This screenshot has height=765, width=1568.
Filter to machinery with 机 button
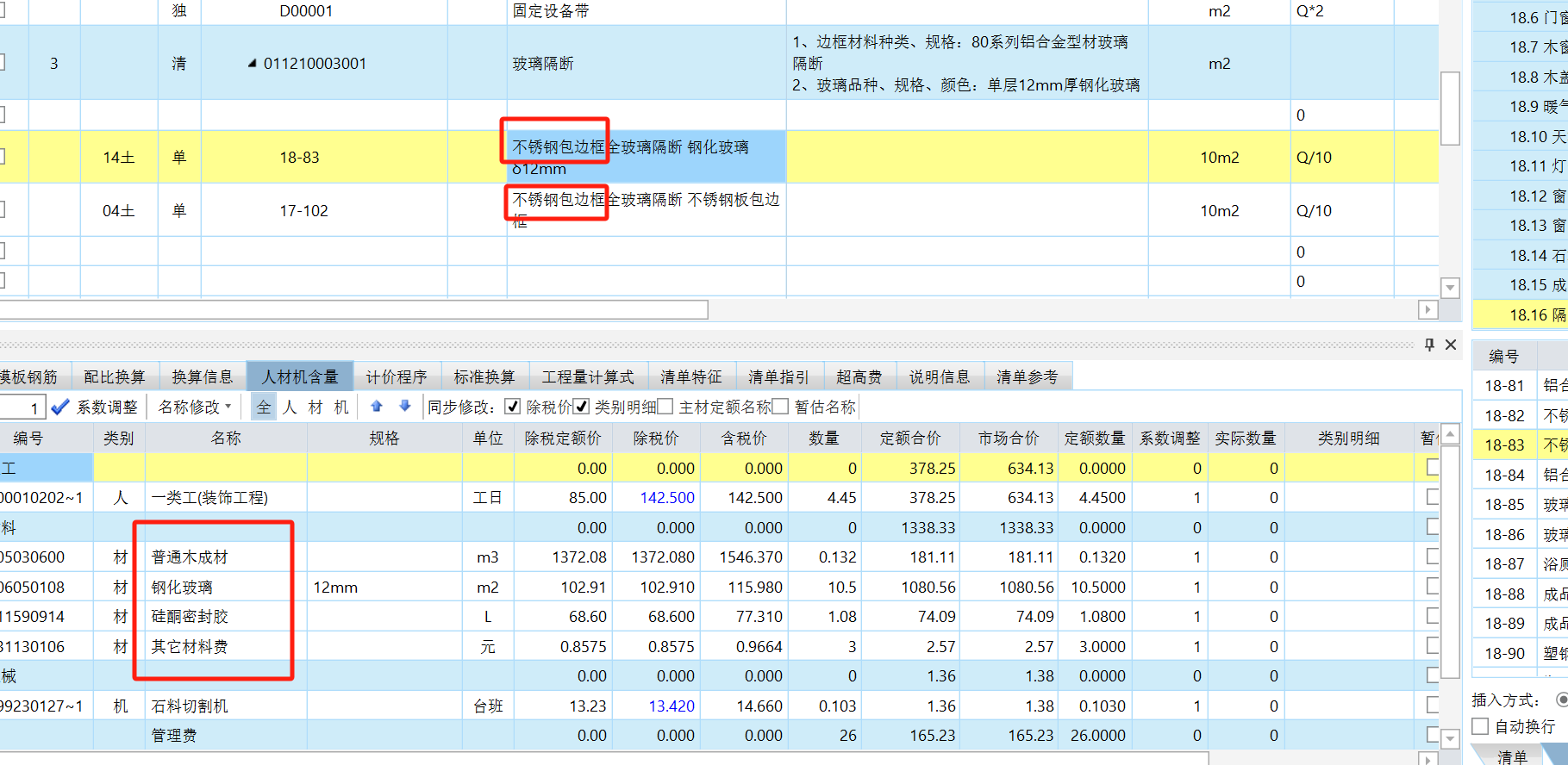(341, 407)
